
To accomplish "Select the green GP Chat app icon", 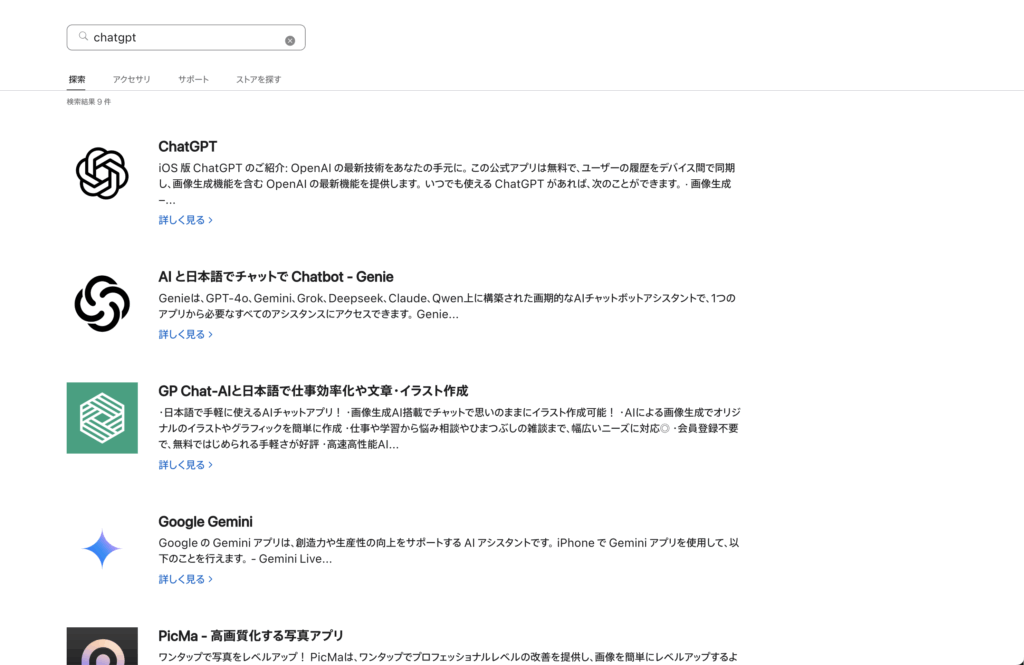I will point(102,418).
